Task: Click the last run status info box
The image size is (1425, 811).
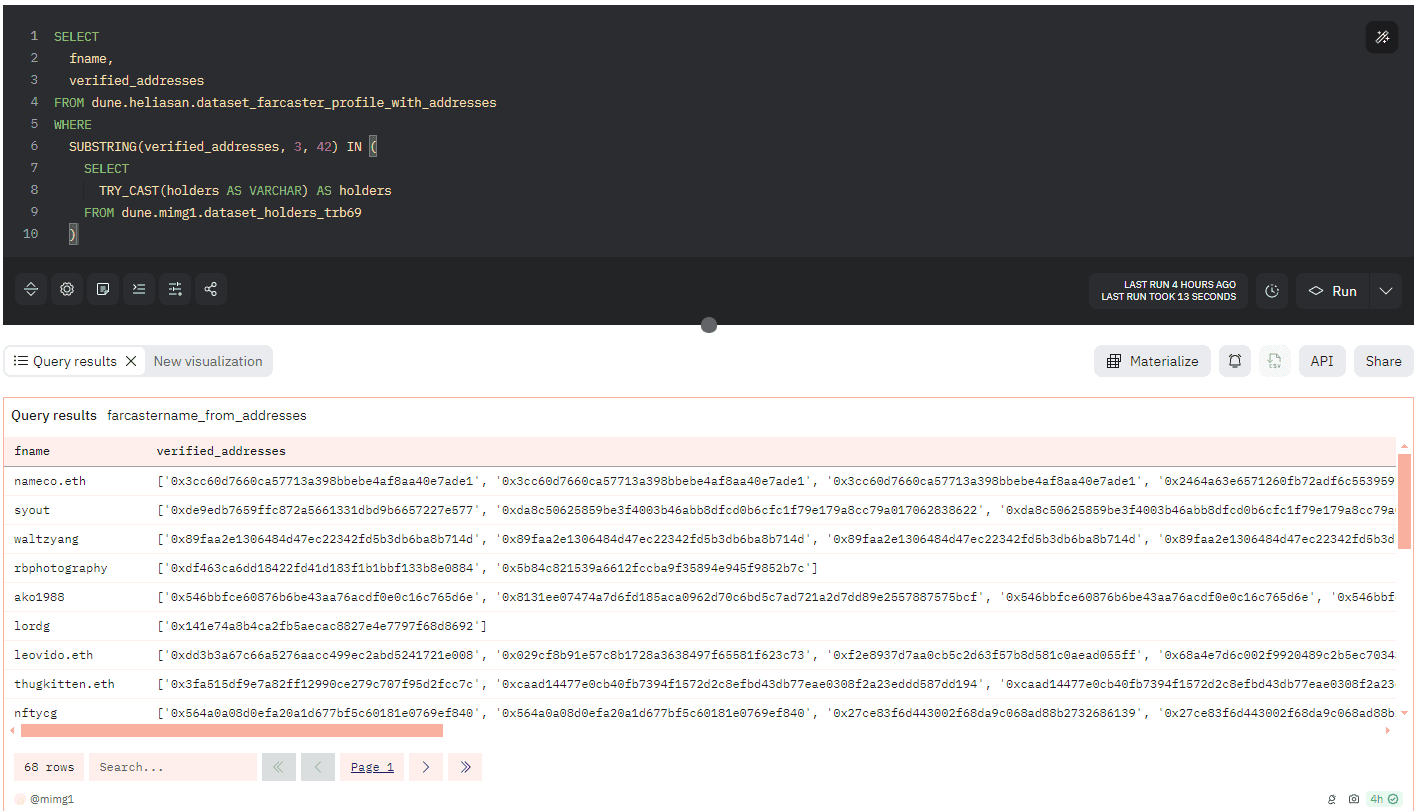Action: [1169, 291]
